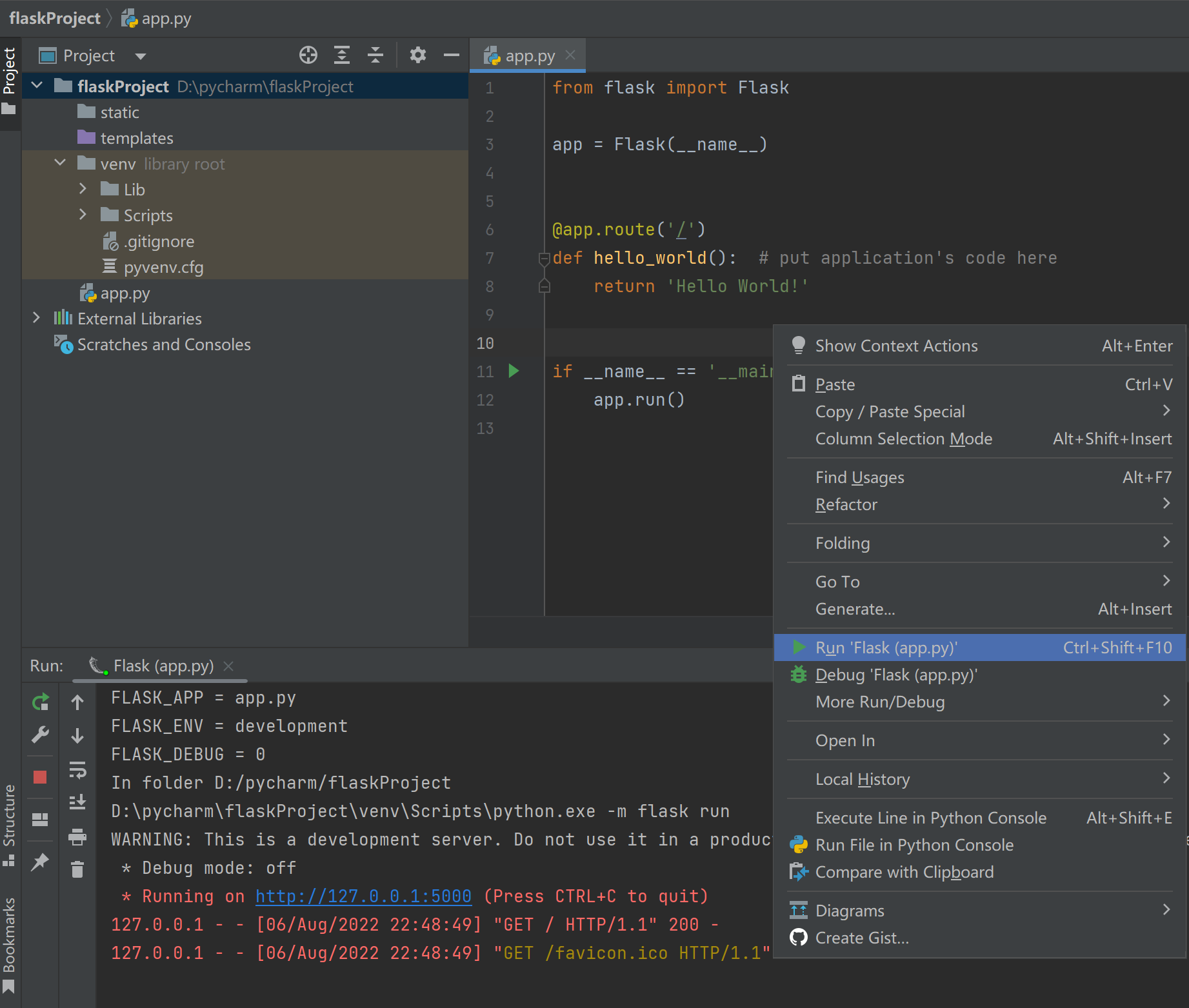The image size is (1189, 1008).
Task: Open Go To submenu
Action: [x=980, y=582]
